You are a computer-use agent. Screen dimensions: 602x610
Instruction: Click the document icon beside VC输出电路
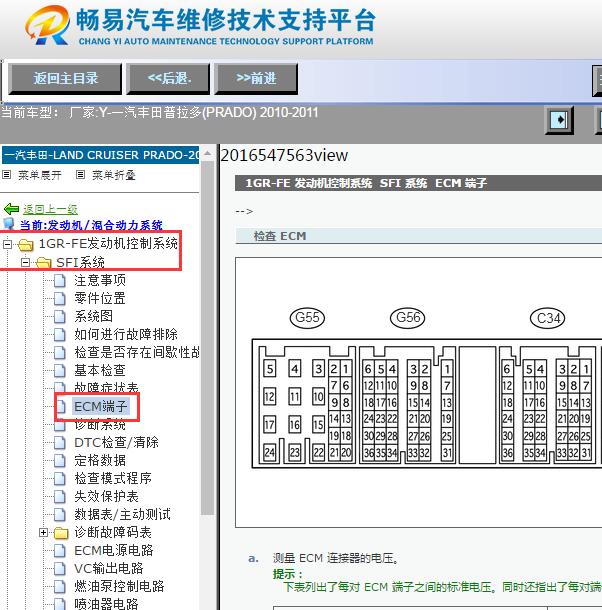(x=60, y=568)
